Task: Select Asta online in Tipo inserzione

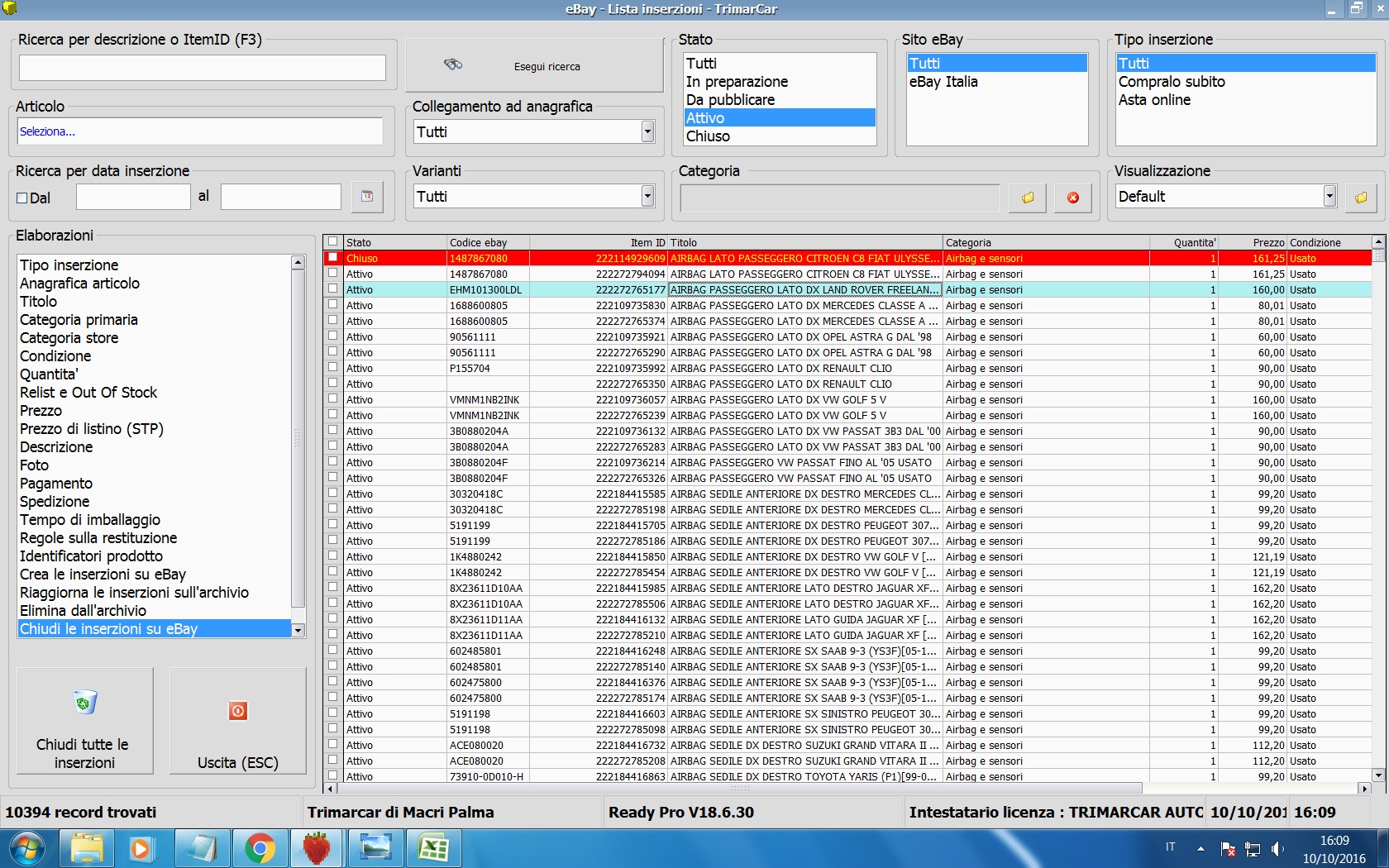Action: point(1245,100)
